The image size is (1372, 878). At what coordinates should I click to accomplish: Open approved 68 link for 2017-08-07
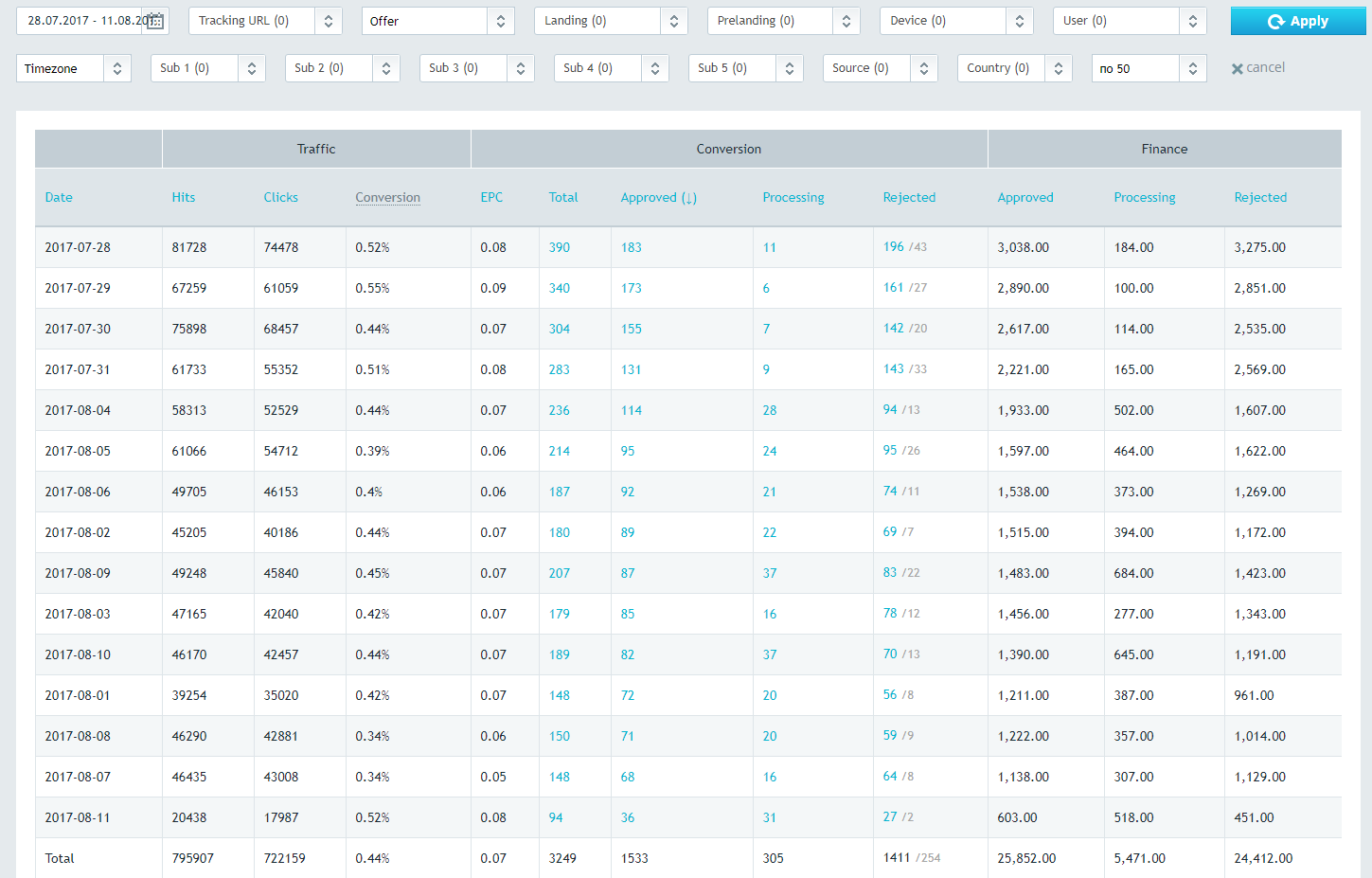point(628,777)
